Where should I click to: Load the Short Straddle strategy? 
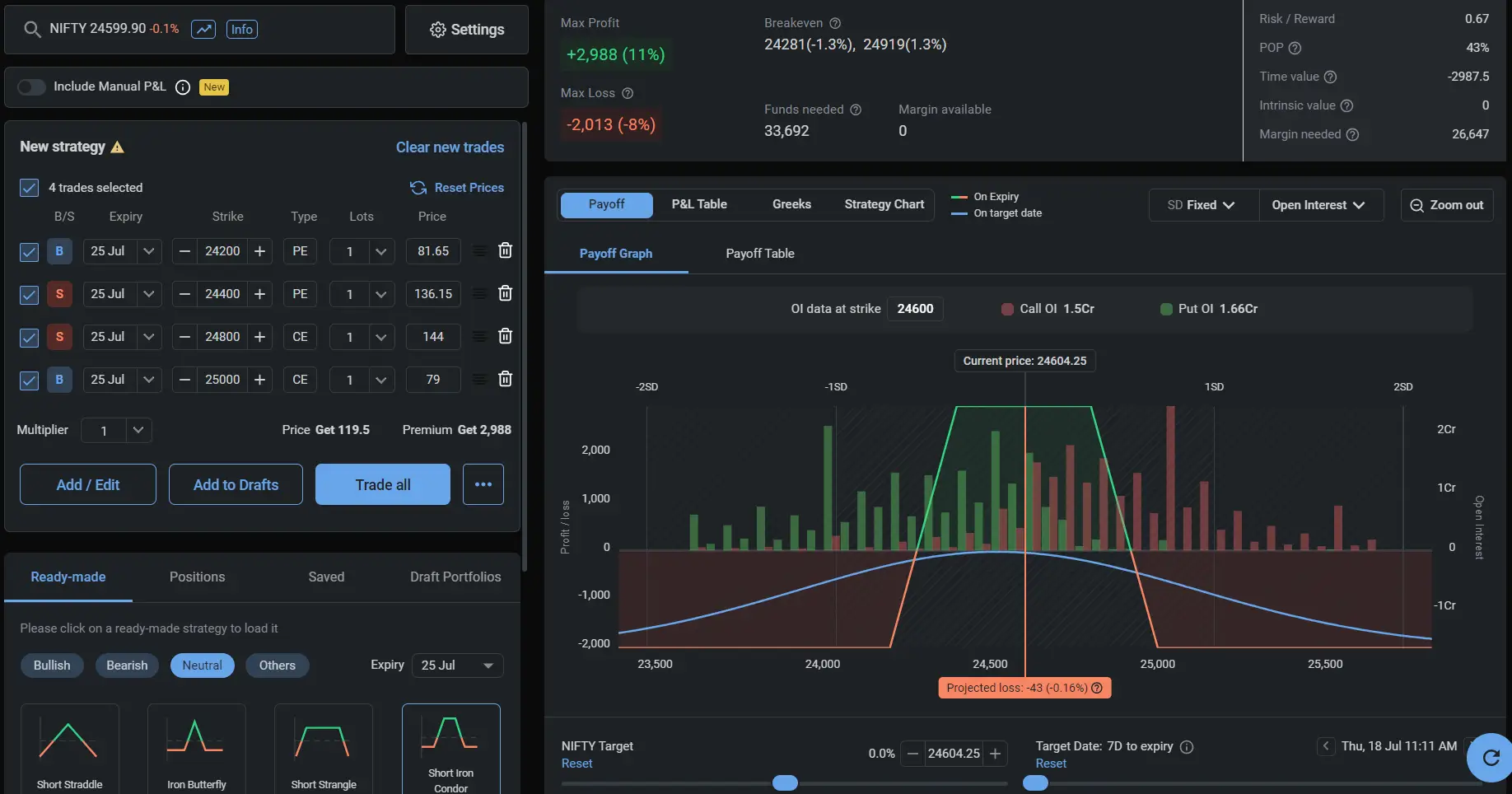(70, 749)
